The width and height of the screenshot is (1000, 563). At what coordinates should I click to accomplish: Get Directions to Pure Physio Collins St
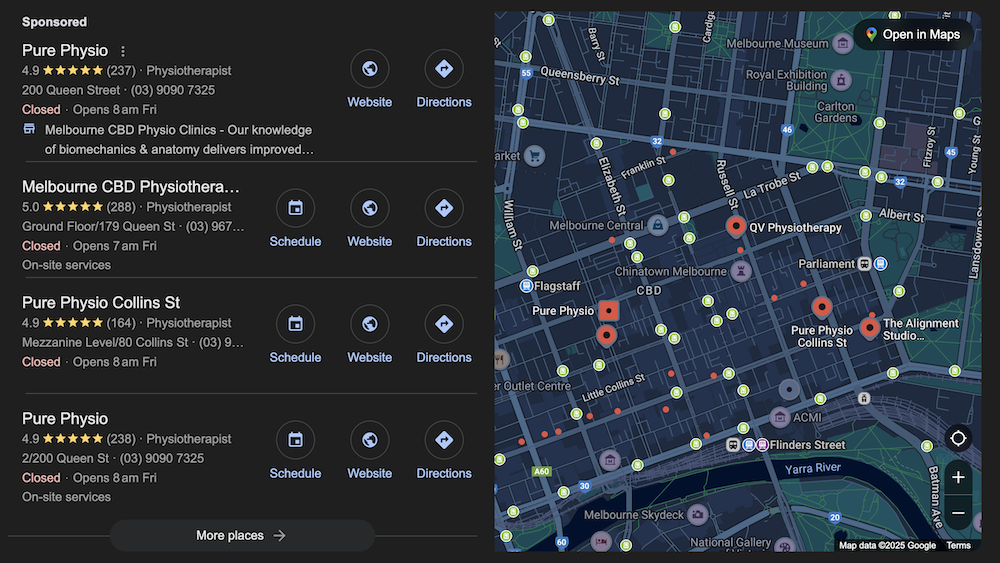coord(444,335)
